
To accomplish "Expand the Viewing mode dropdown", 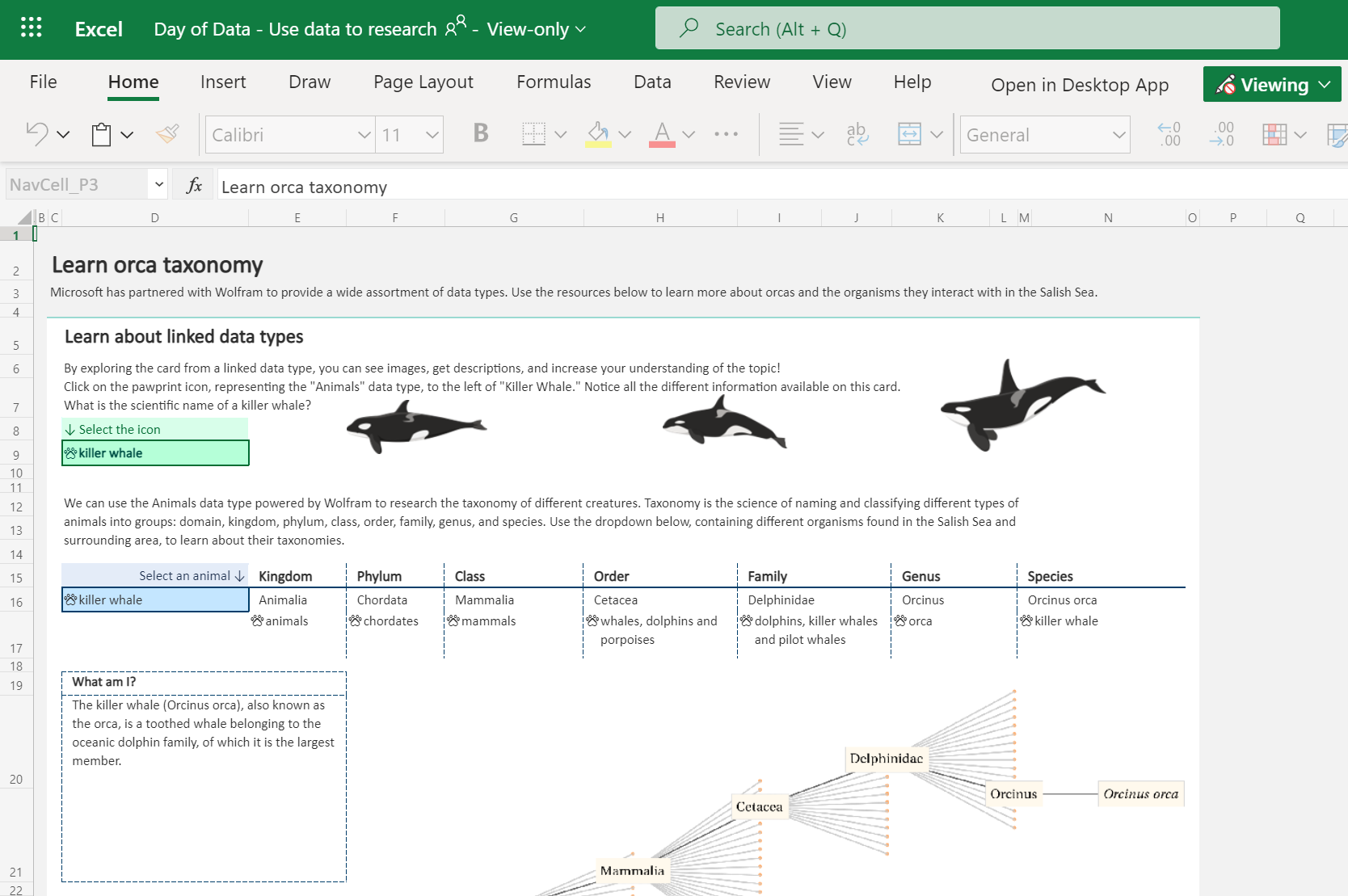I will (x=1325, y=85).
